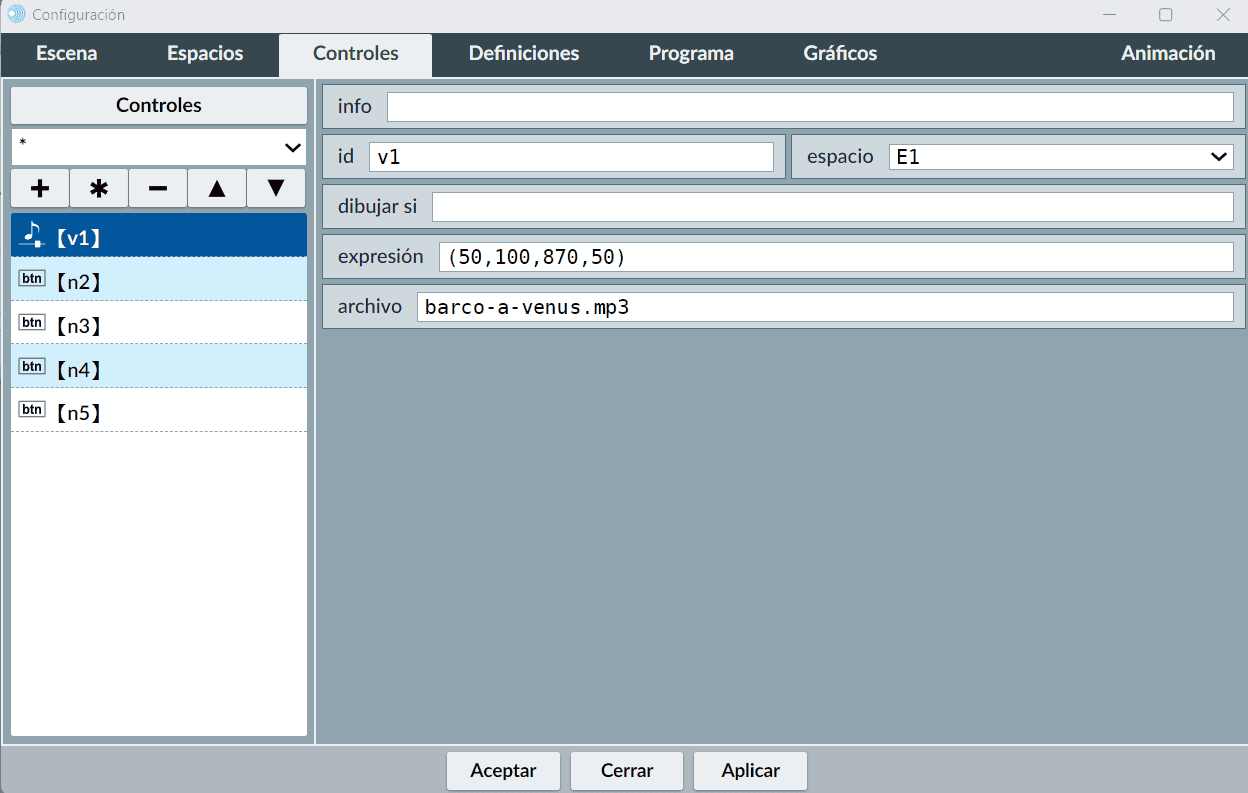Go to the Animación tab
The height and width of the screenshot is (793, 1248).
tap(1168, 54)
